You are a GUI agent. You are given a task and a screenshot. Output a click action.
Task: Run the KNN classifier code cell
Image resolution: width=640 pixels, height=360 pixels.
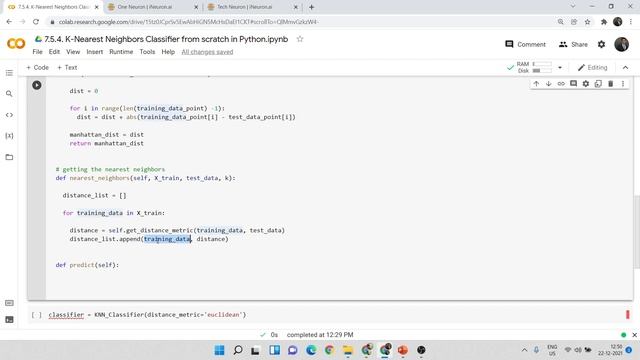pyautogui.click(x=37, y=85)
